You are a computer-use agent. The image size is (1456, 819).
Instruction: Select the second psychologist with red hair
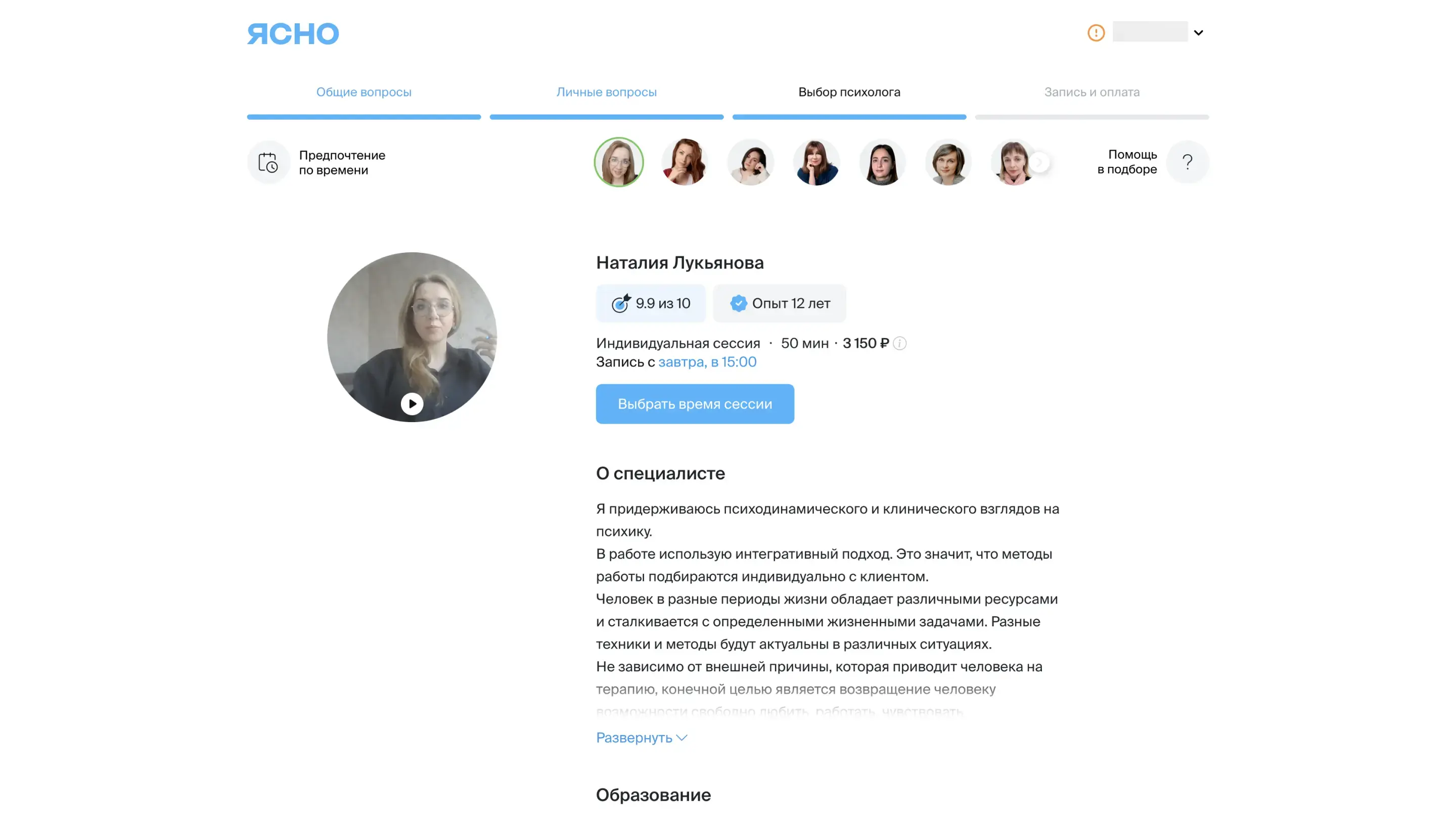[685, 162]
